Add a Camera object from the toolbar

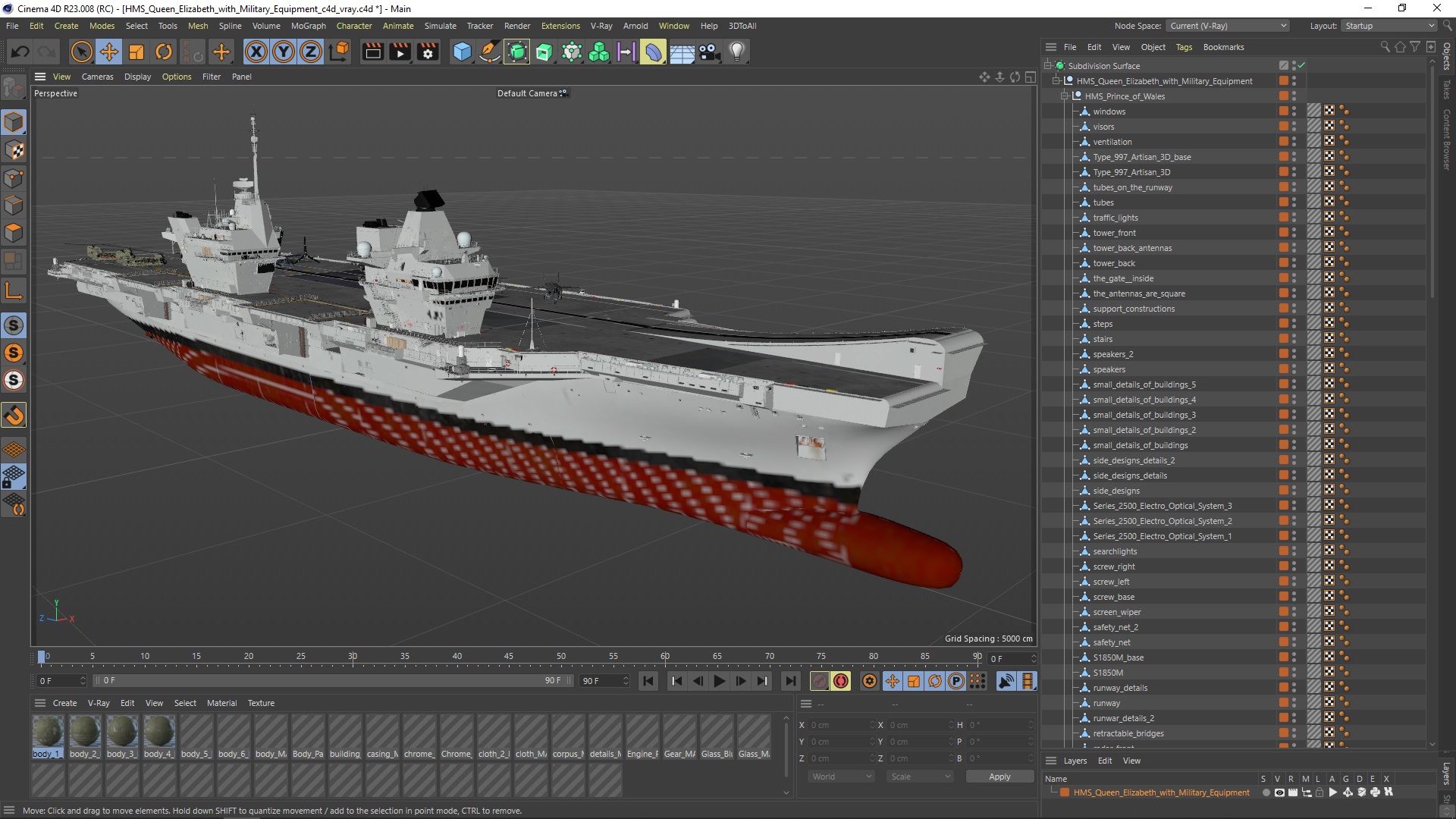click(709, 52)
